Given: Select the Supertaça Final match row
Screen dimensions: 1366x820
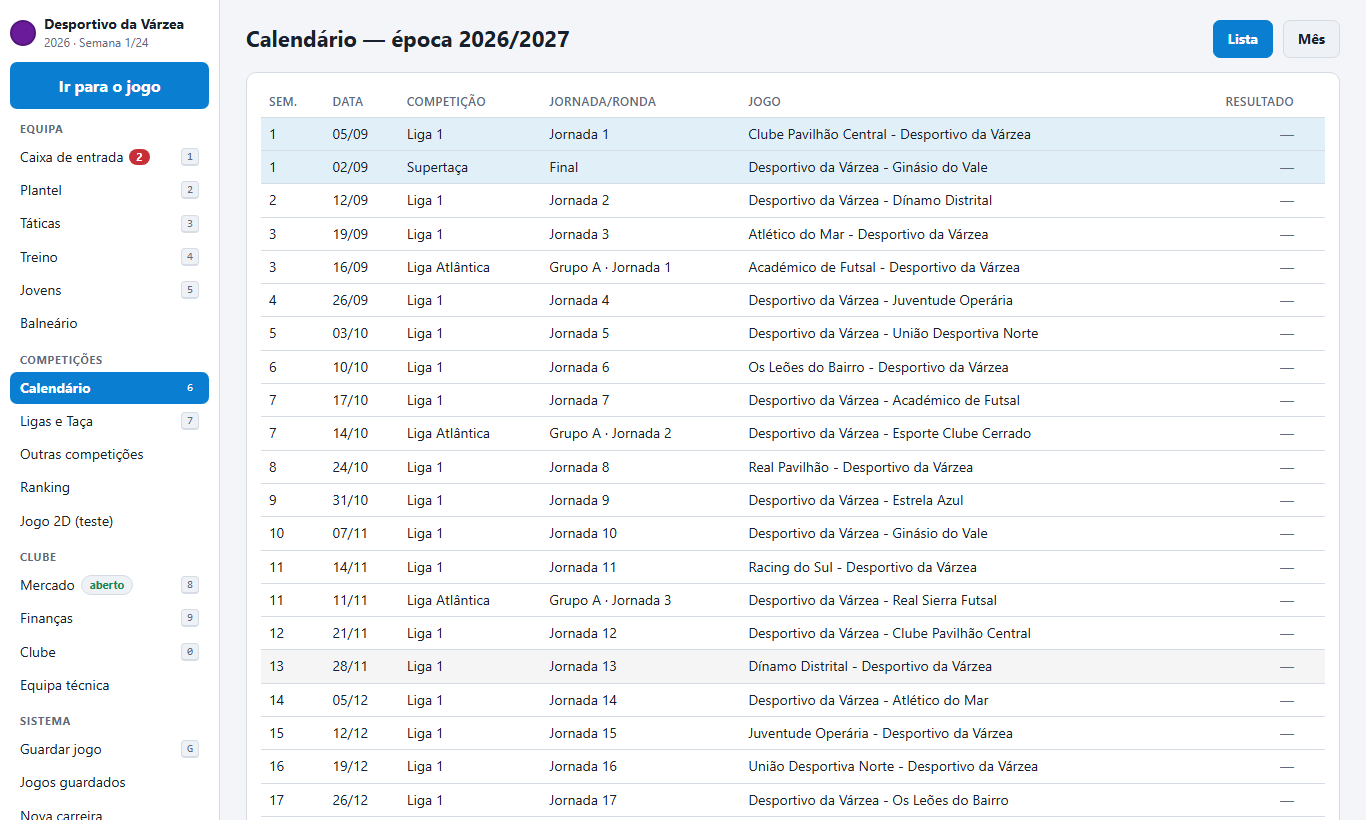Looking at the screenshot, I should (x=793, y=167).
